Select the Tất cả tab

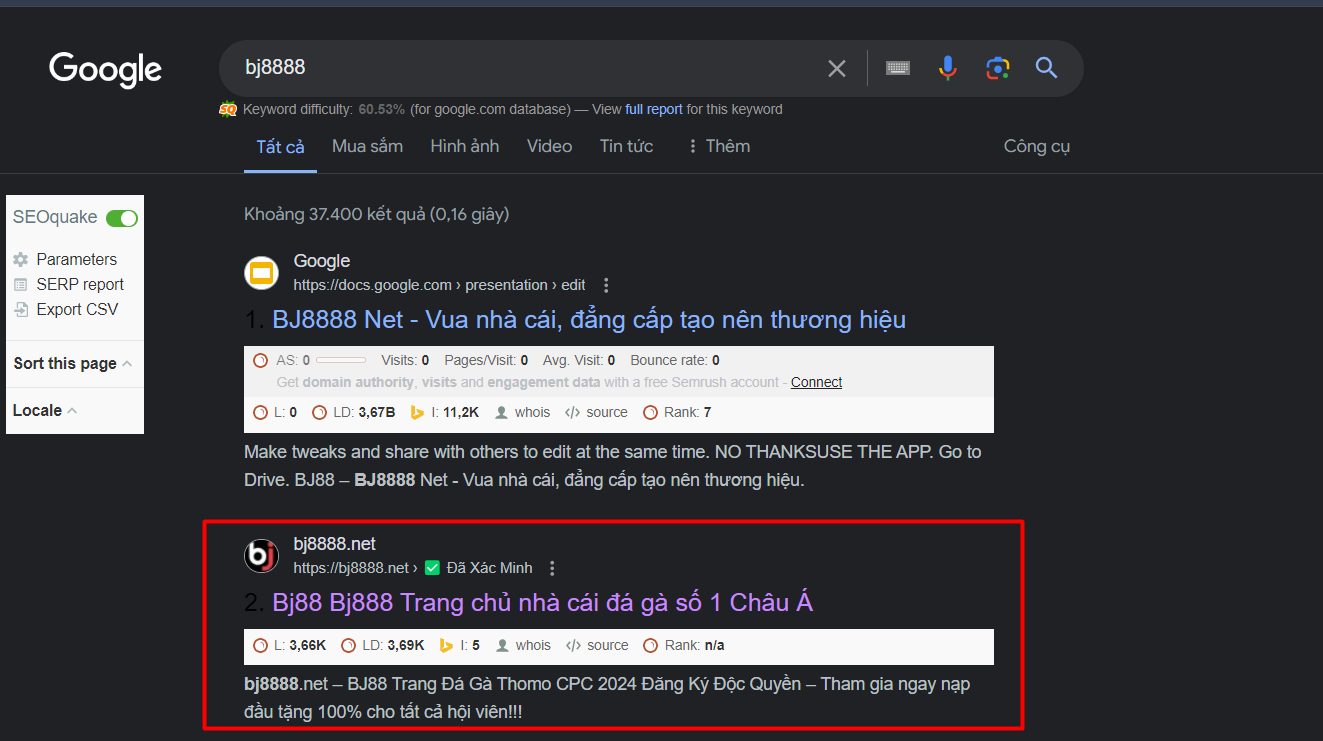click(x=280, y=147)
